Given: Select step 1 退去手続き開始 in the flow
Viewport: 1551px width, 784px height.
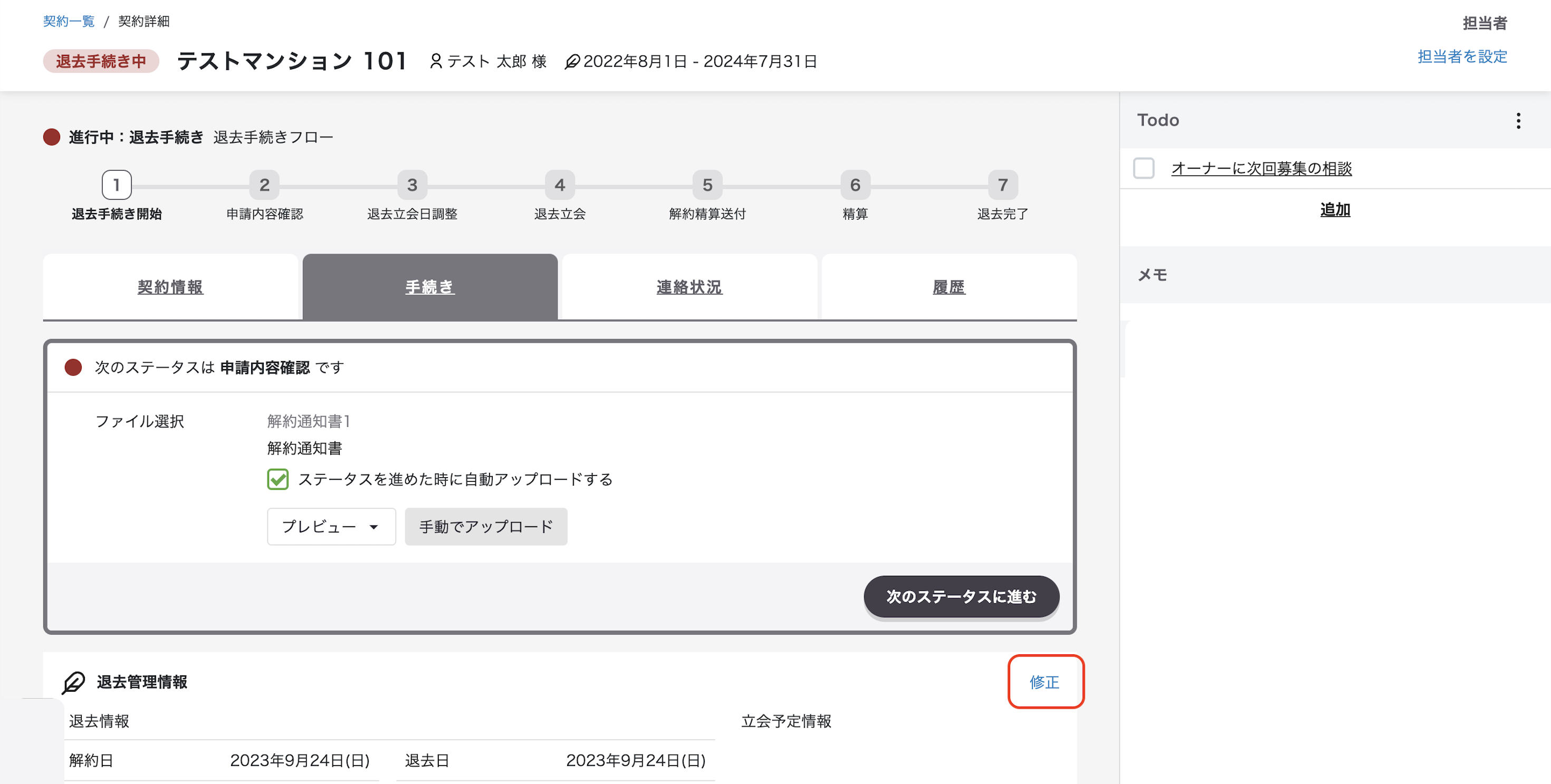Looking at the screenshot, I should tap(117, 185).
